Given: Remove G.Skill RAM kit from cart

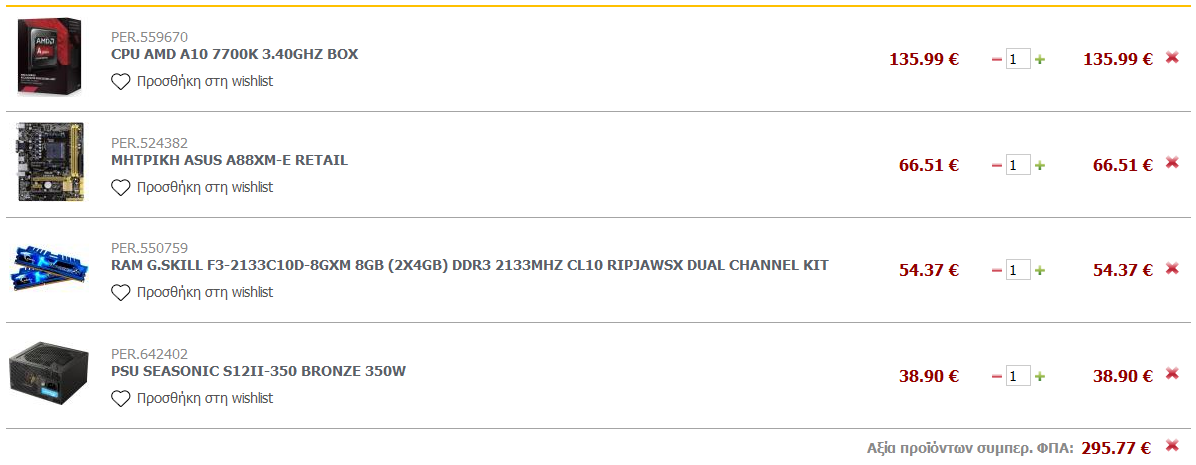Looking at the screenshot, I should click(1172, 268).
